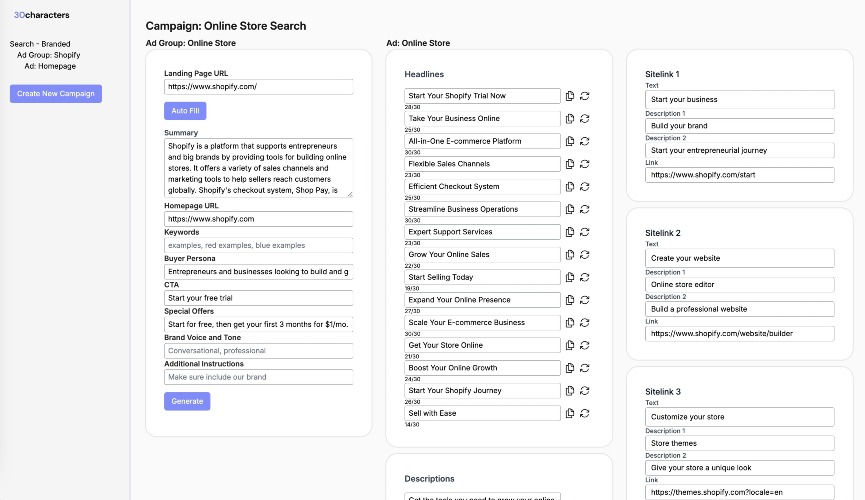Copy the 'Start Your Shopify Journey' headline
This screenshot has width=865, height=500.
tap(570, 390)
